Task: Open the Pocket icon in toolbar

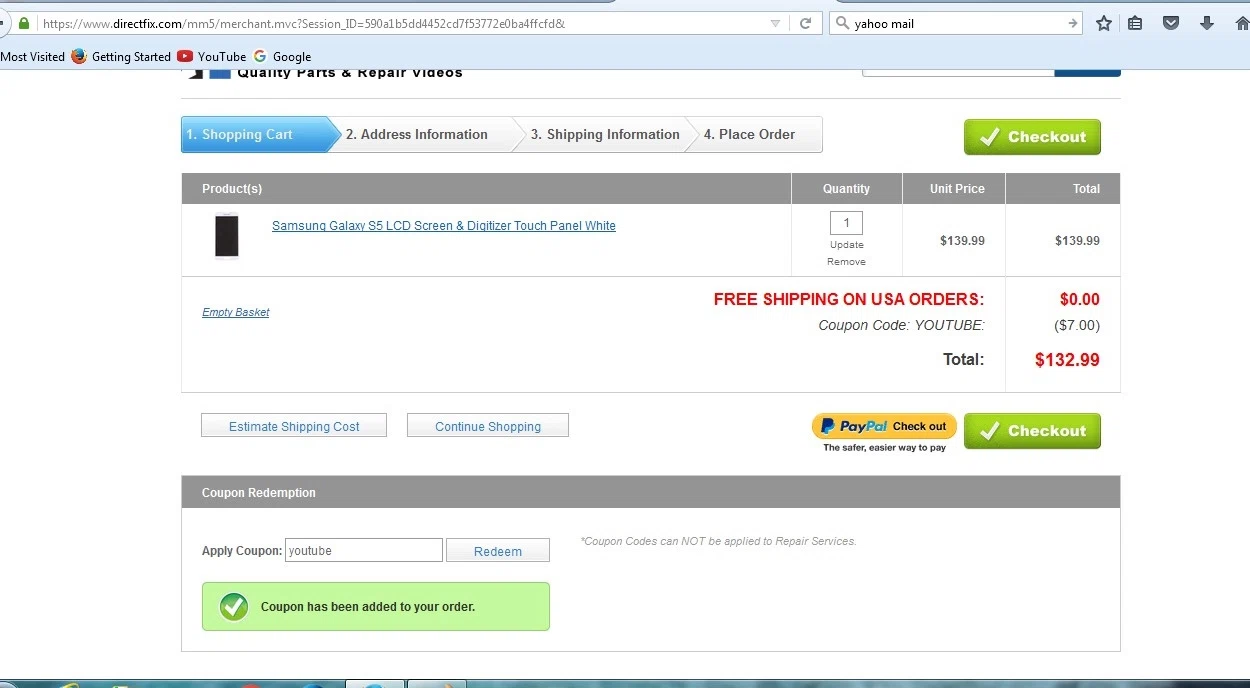Action: tap(1171, 23)
